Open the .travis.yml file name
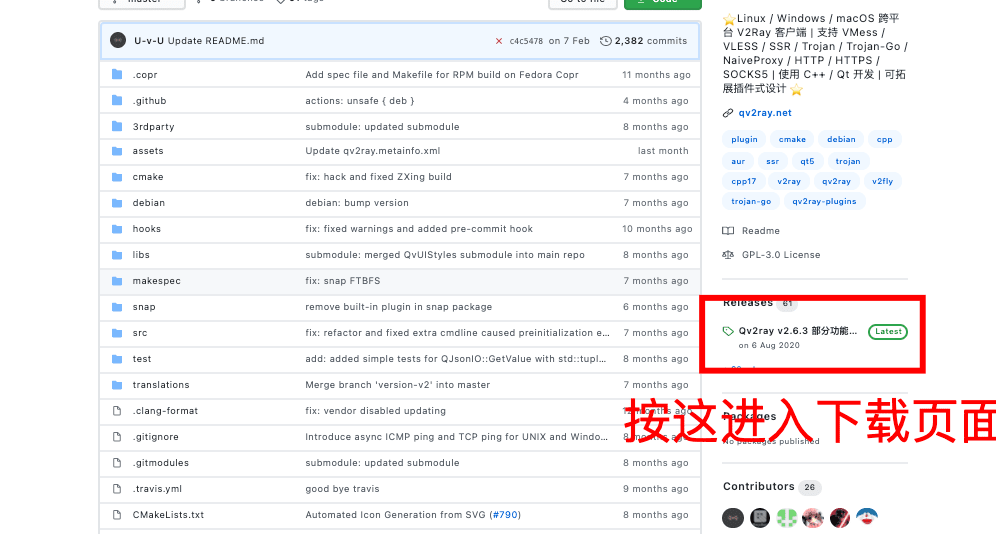This screenshot has height=534, width=996. point(157,489)
